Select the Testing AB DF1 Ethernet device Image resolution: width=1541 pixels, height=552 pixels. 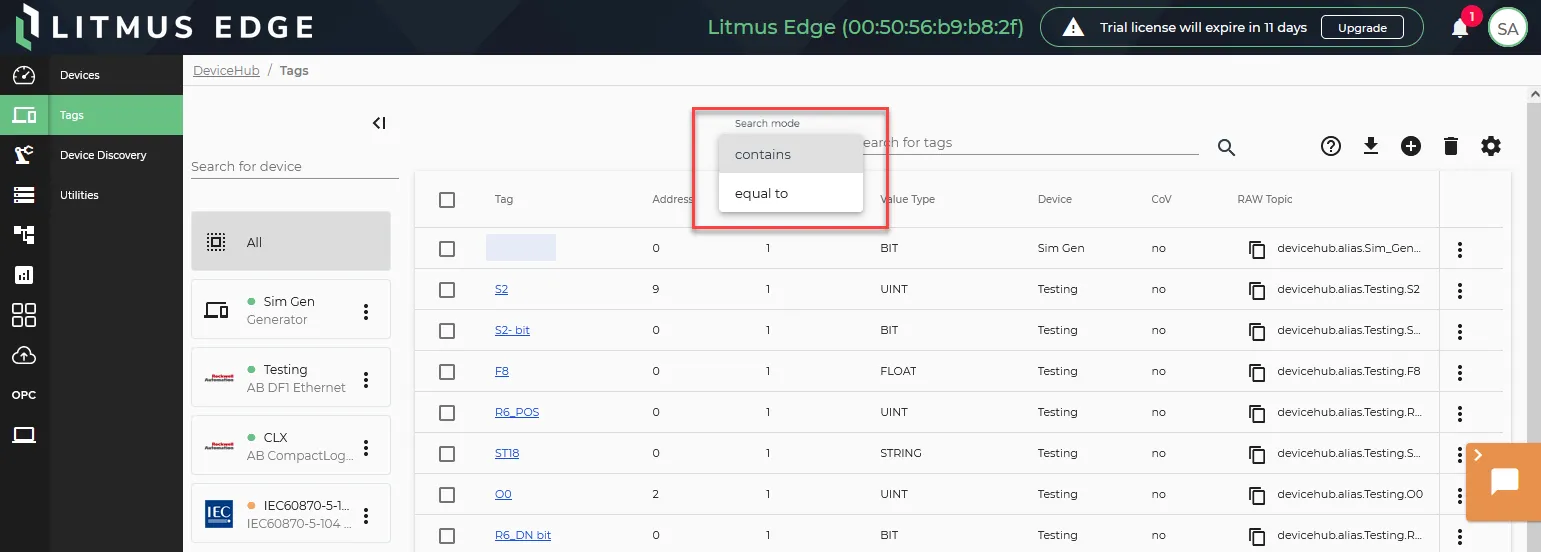[x=291, y=377]
